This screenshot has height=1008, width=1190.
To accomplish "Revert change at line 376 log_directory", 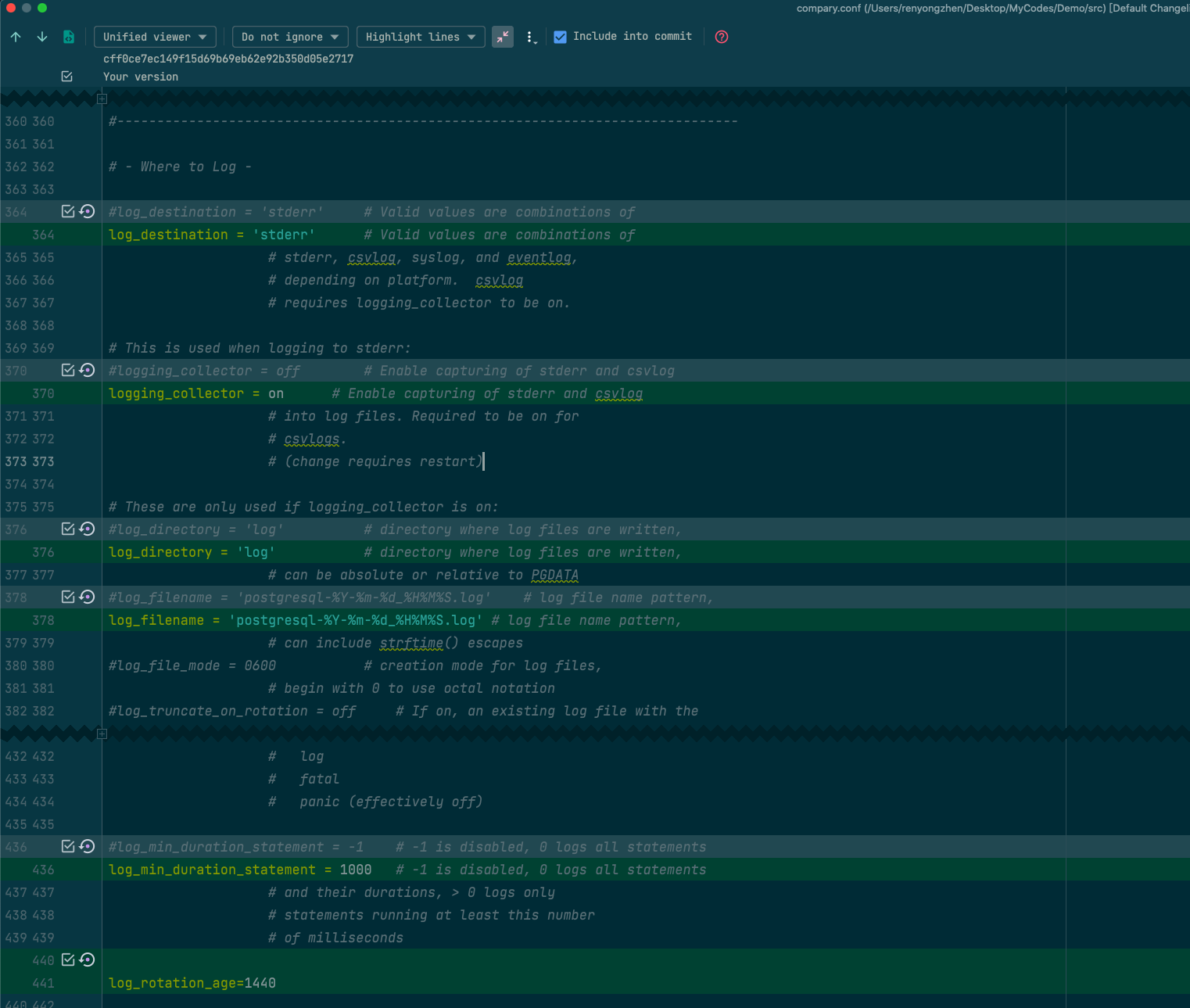I will pyautogui.click(x=87, y=529).
